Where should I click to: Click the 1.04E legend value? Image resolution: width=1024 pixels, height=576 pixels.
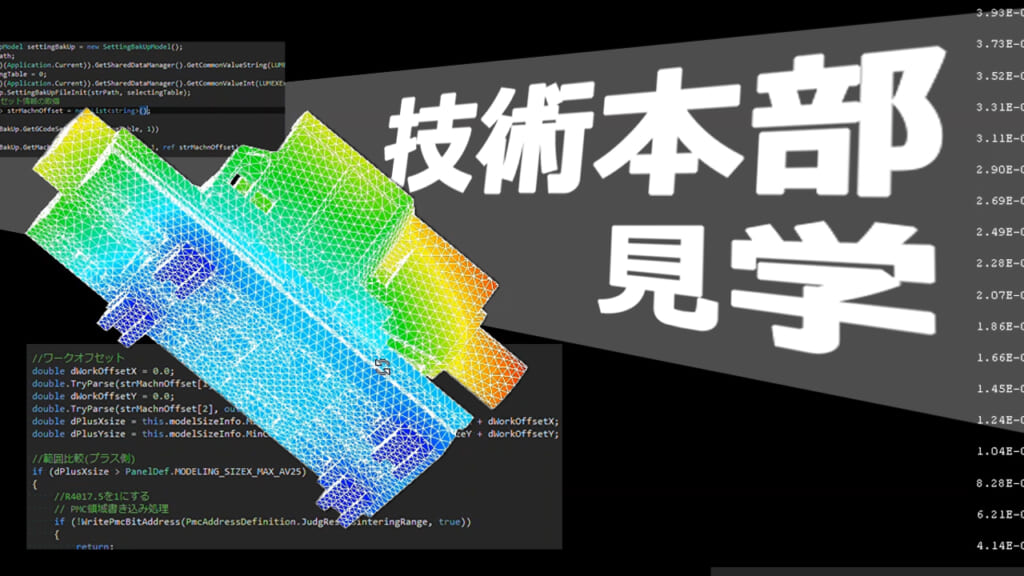pos(995,451)
